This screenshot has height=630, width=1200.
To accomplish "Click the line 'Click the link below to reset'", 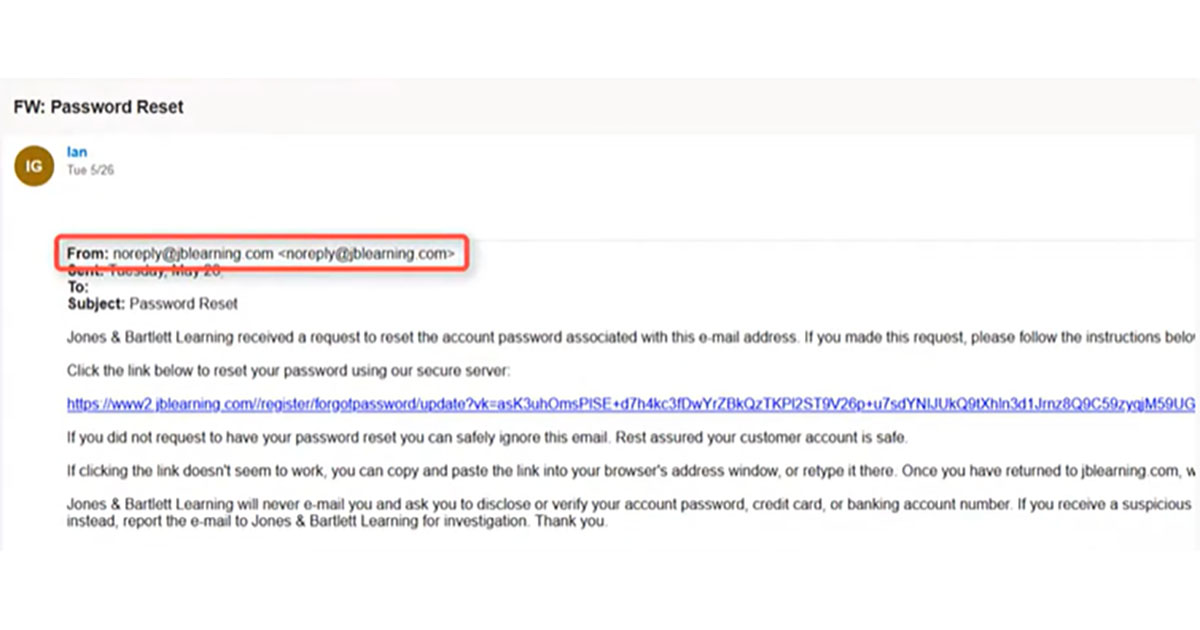I will [288, 371].
